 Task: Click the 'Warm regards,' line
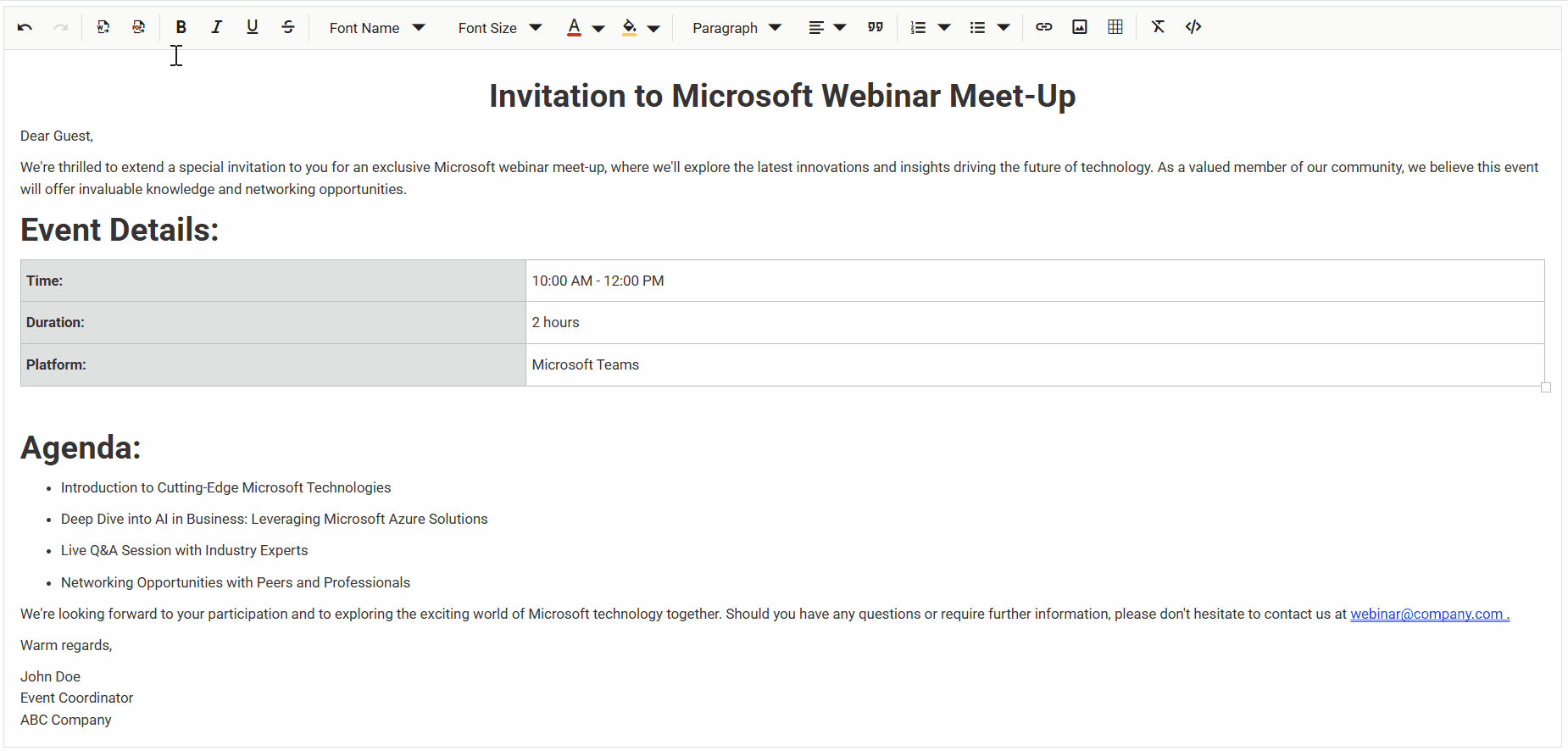pyautogui.click(x=66, y=645)
